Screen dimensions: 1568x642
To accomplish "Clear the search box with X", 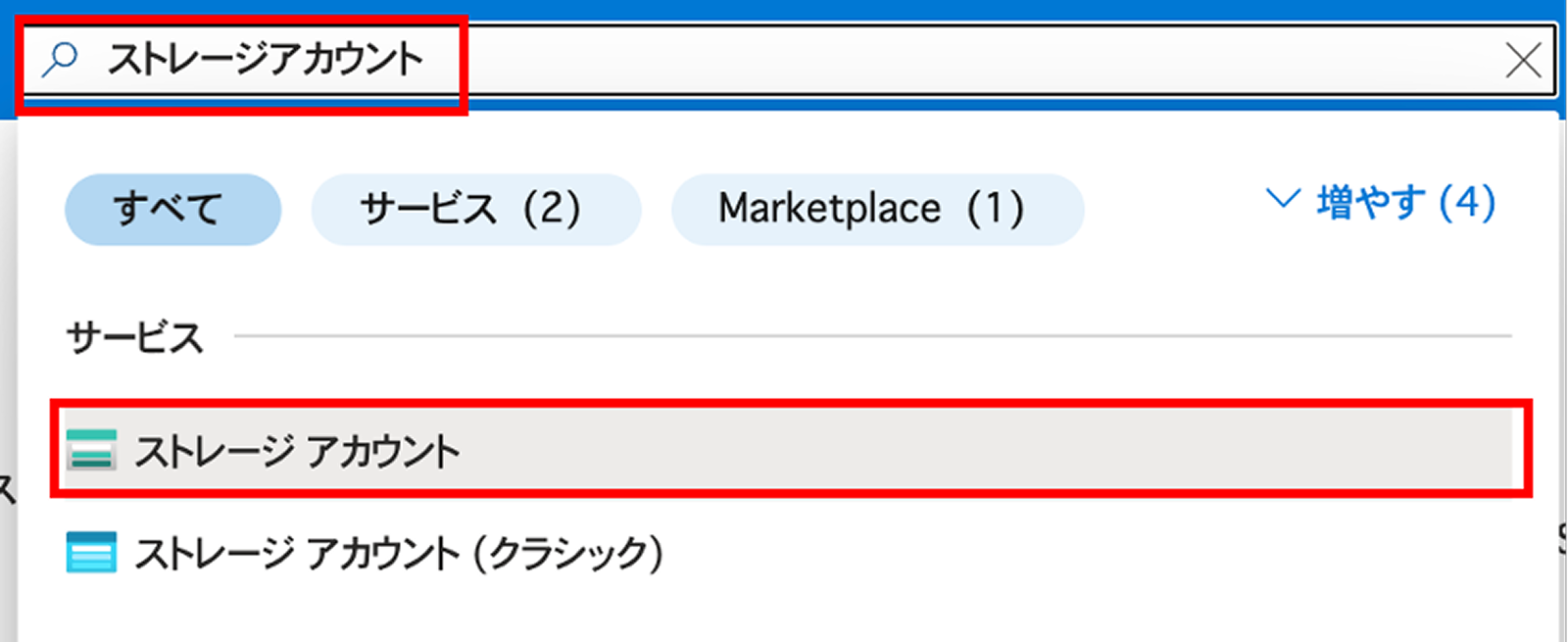I will 1523,62.
